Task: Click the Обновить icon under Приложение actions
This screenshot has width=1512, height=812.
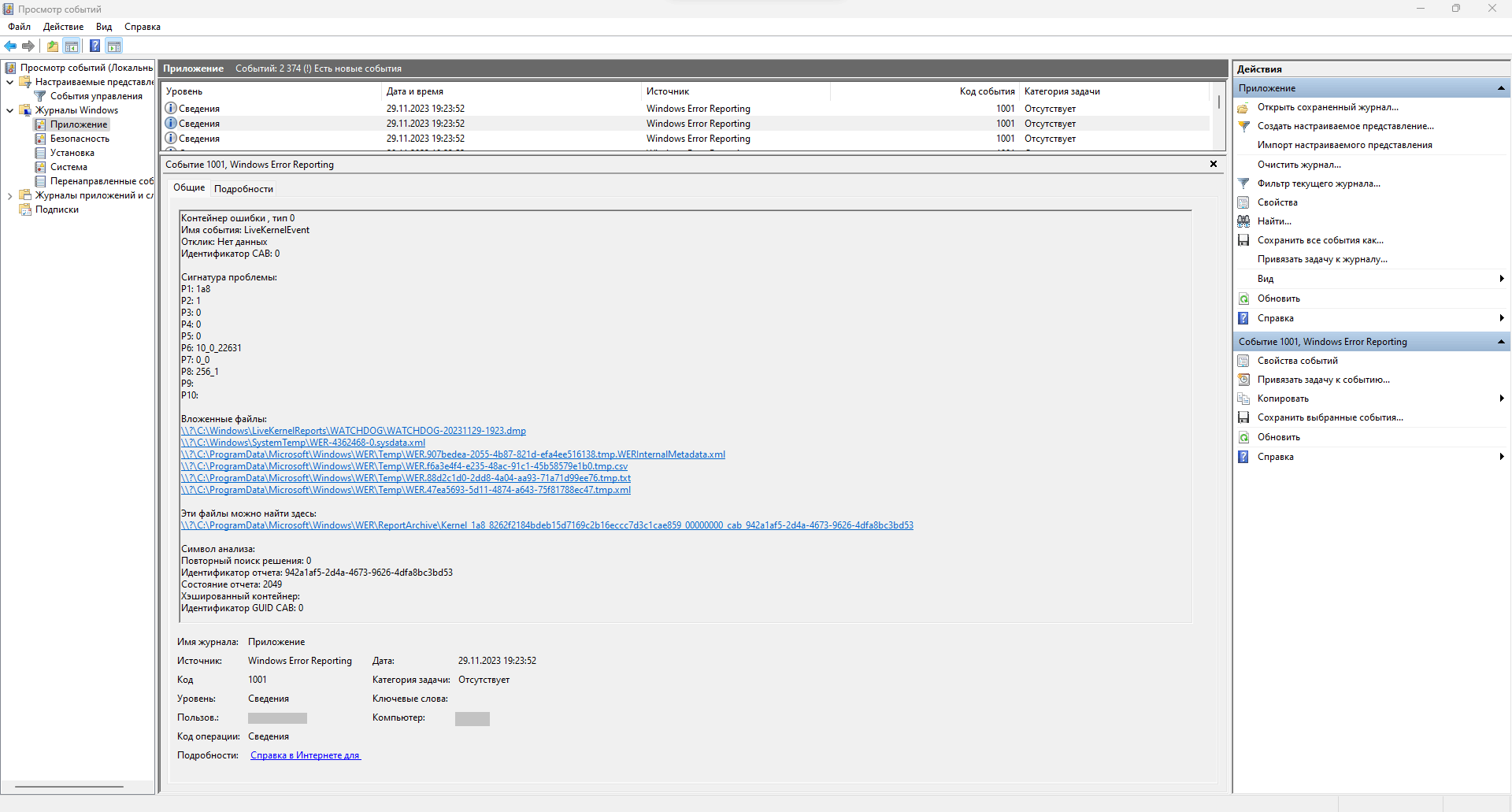Action: point(1243,298)
